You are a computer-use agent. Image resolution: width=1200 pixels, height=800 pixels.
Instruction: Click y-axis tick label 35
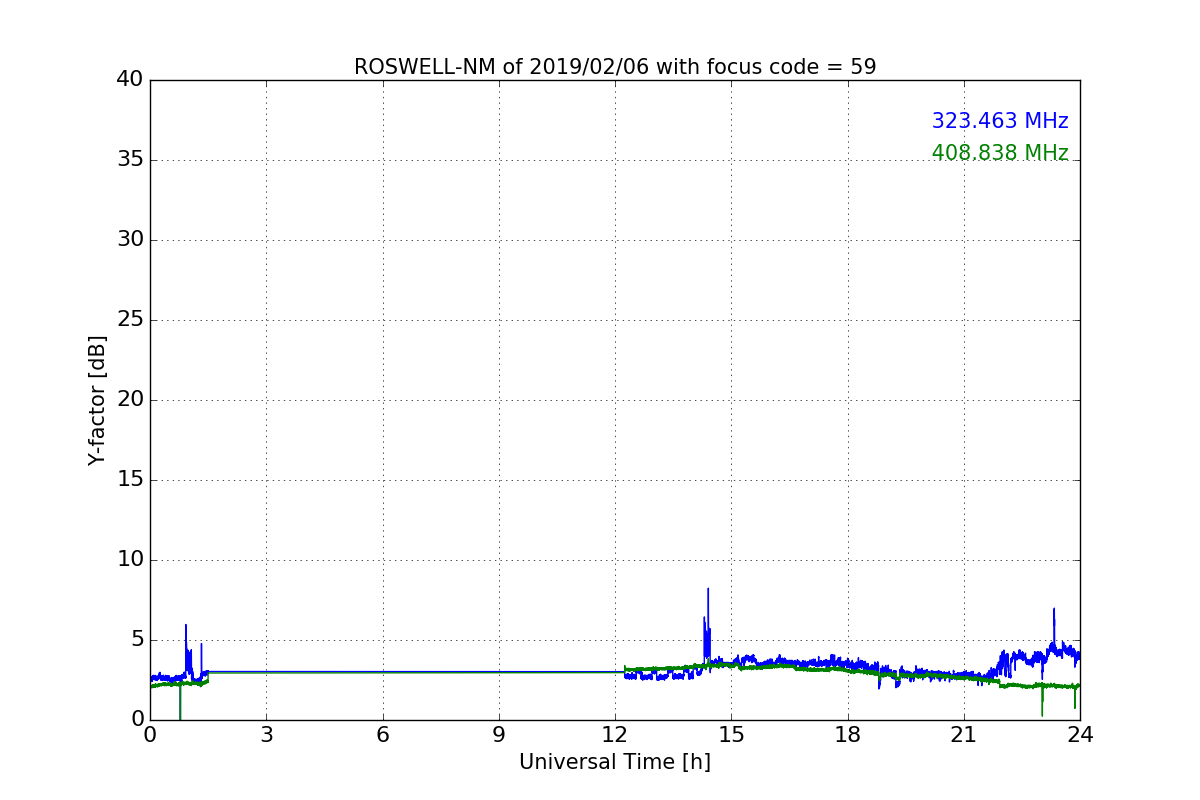tap(130, 160)
